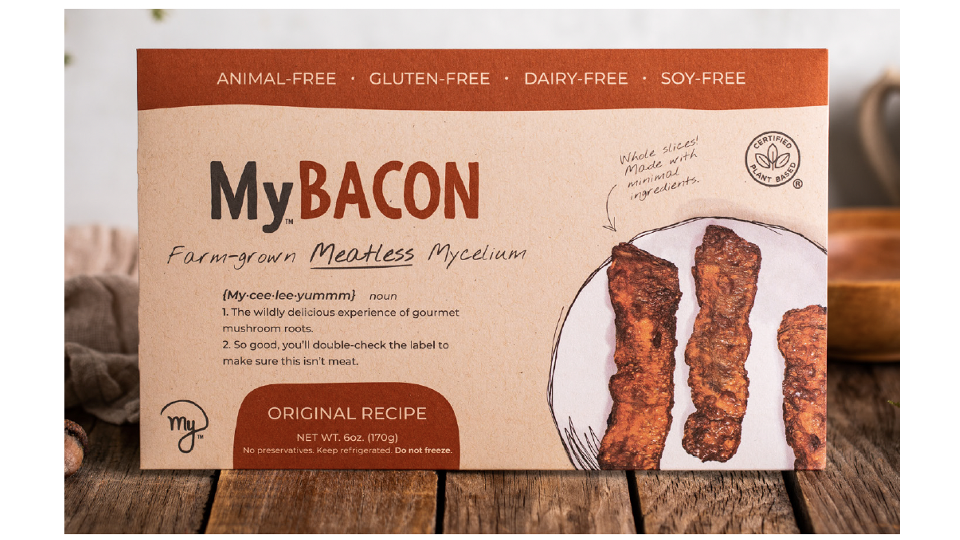Click the ORIGINAL RECIPE heading
The image size is (960, 540).
pos(347,414)
